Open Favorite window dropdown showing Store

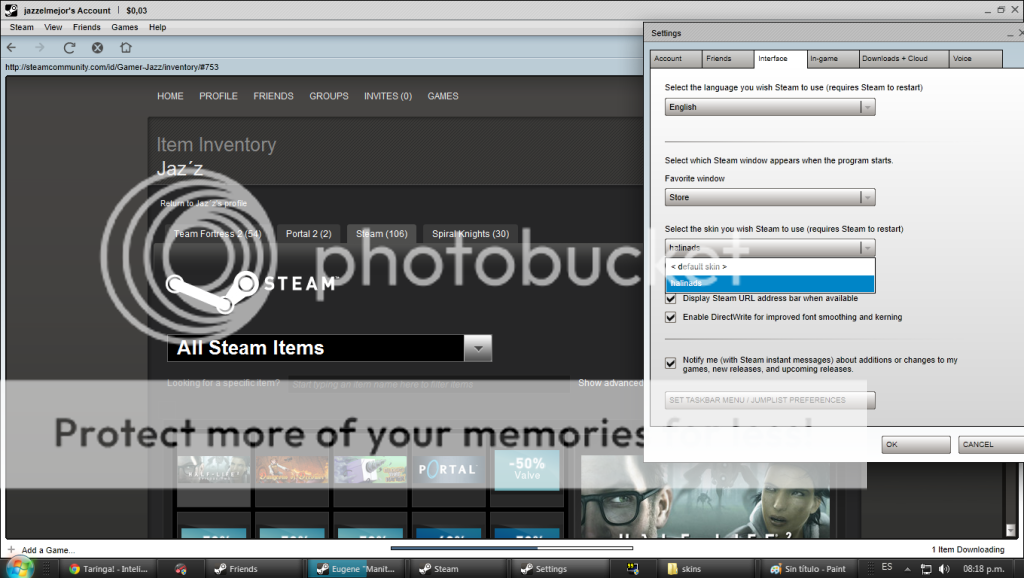(770, 197)
